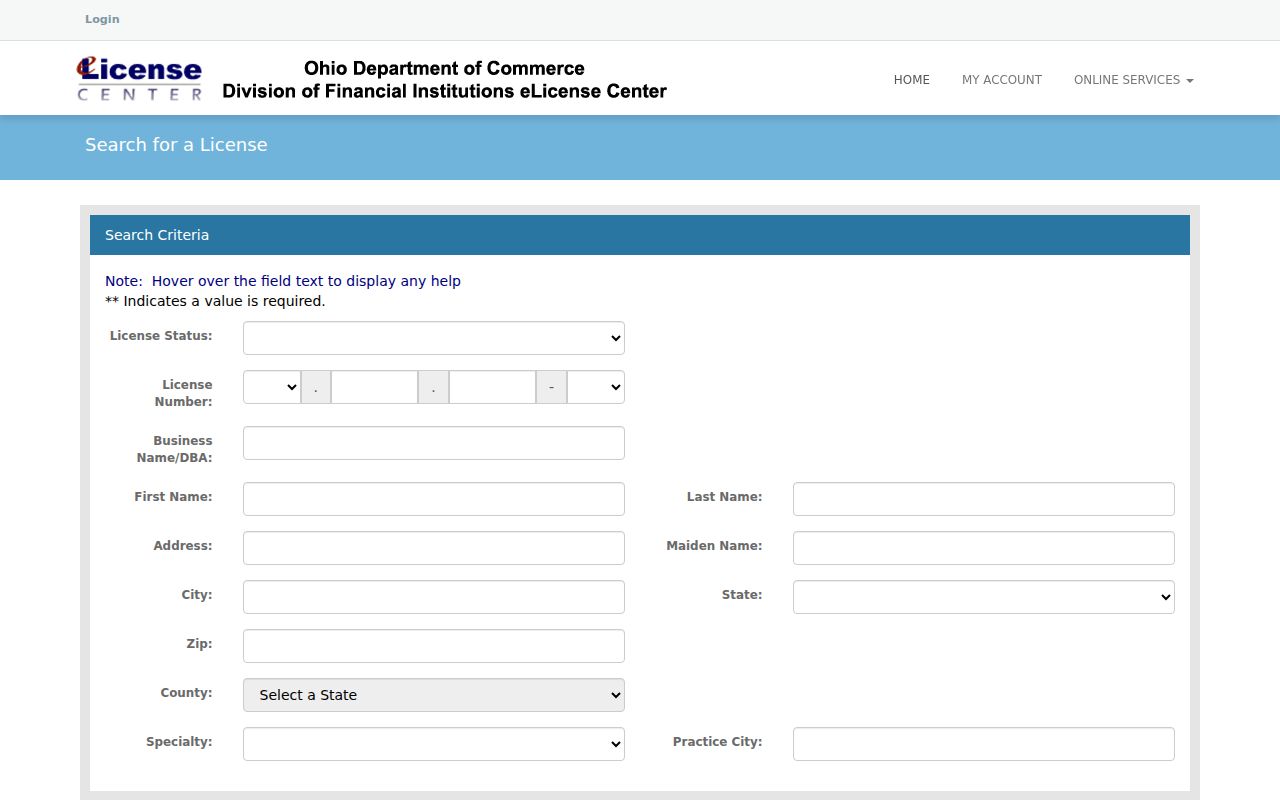Focus the Practice City field
The image size is (1280, 800).
coord(984,744)
